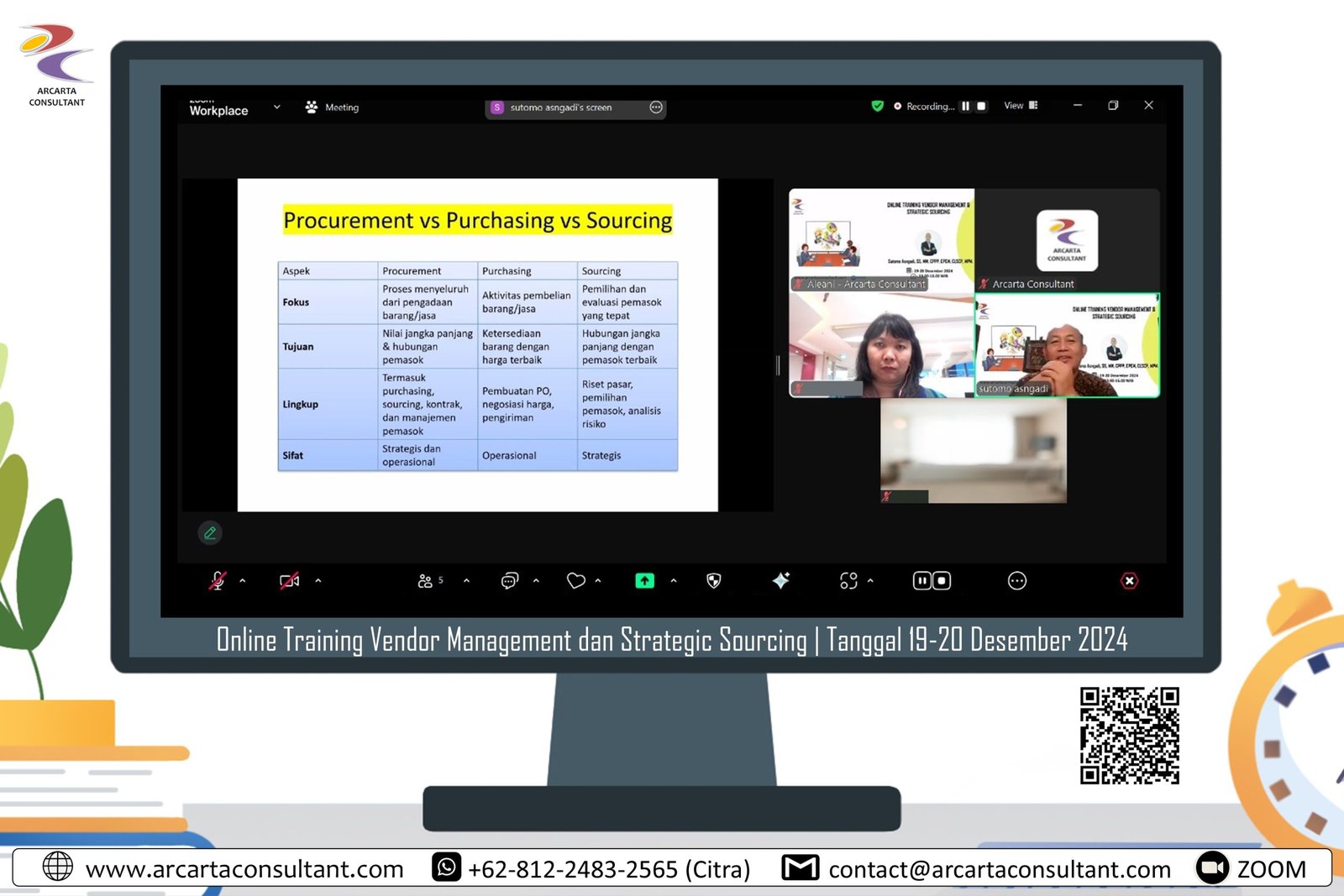Open the More options ellipsis in toolbar
Image resolution: width=1344 pixels, height=896 pixels.
tap(1016, 581)
